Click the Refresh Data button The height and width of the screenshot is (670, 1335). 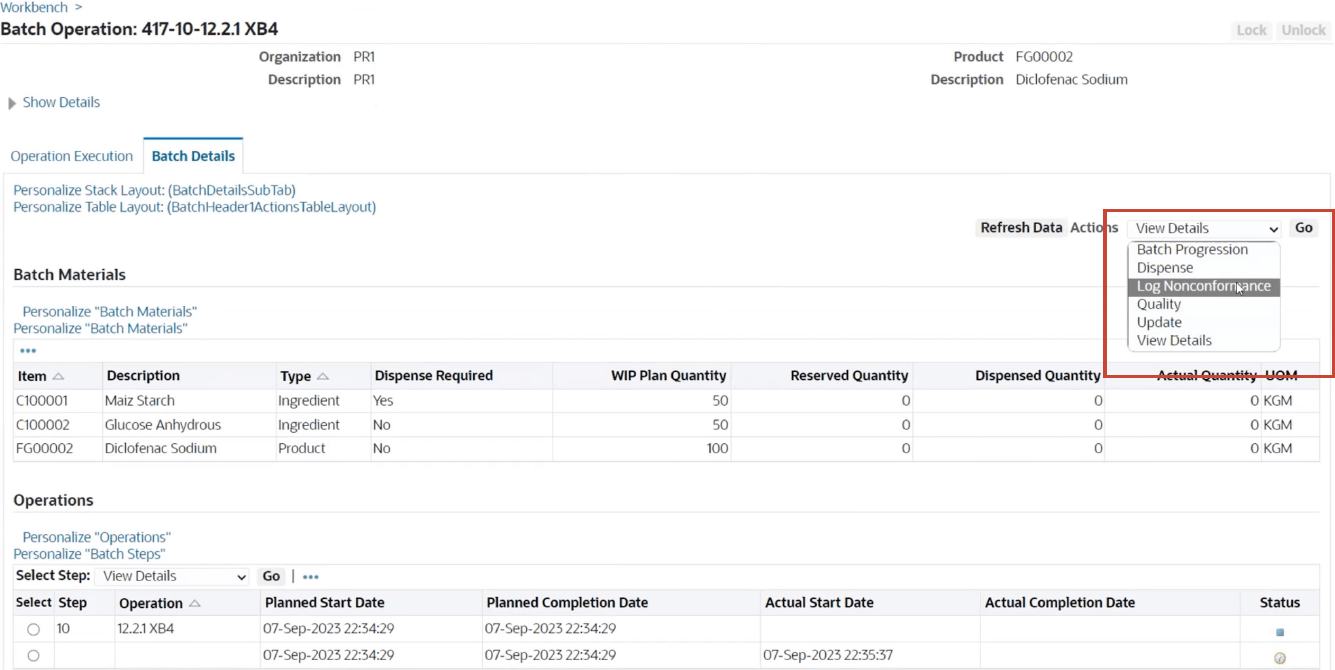point(1021,228)
